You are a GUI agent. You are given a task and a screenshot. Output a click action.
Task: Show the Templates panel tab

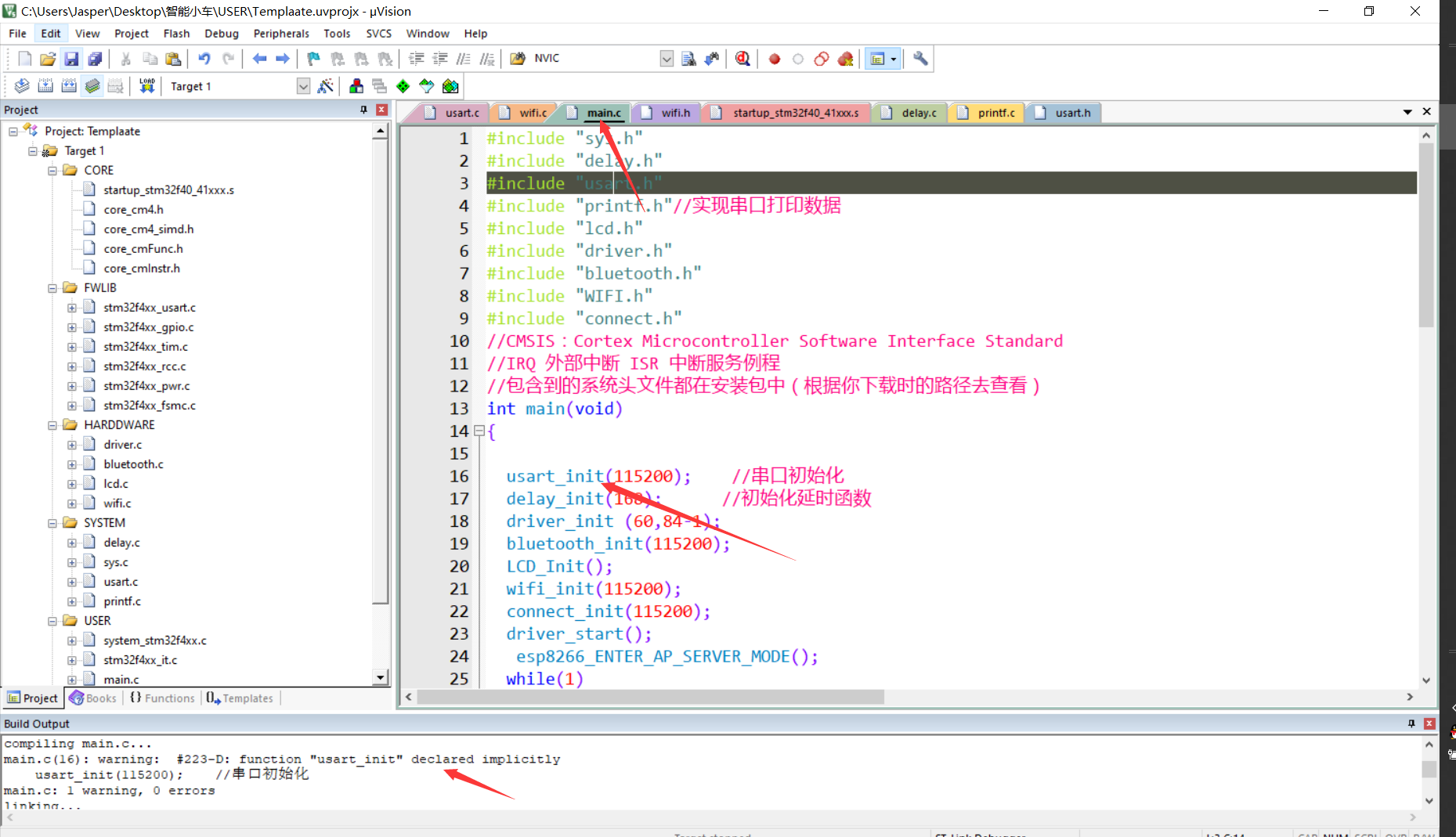(240, 698)
